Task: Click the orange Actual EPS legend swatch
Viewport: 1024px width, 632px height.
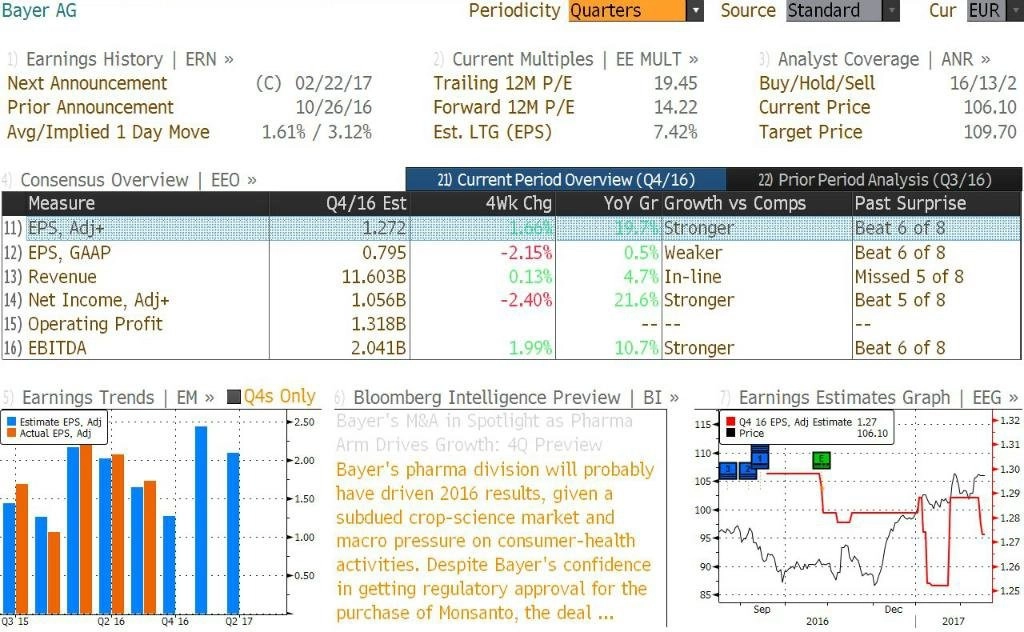Action: (x=11, y=434)
